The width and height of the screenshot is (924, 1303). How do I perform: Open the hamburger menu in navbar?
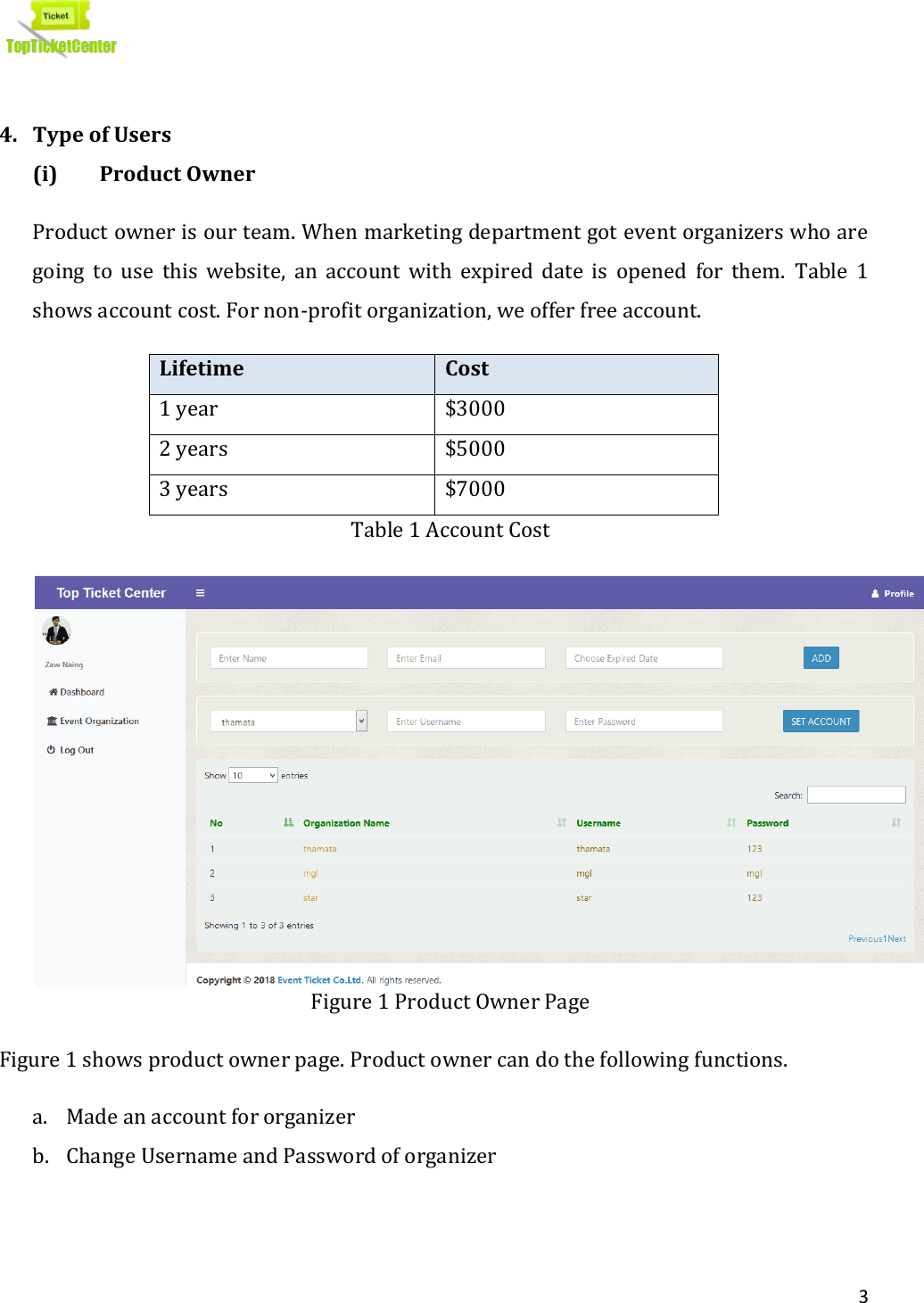tap(201, 592)
